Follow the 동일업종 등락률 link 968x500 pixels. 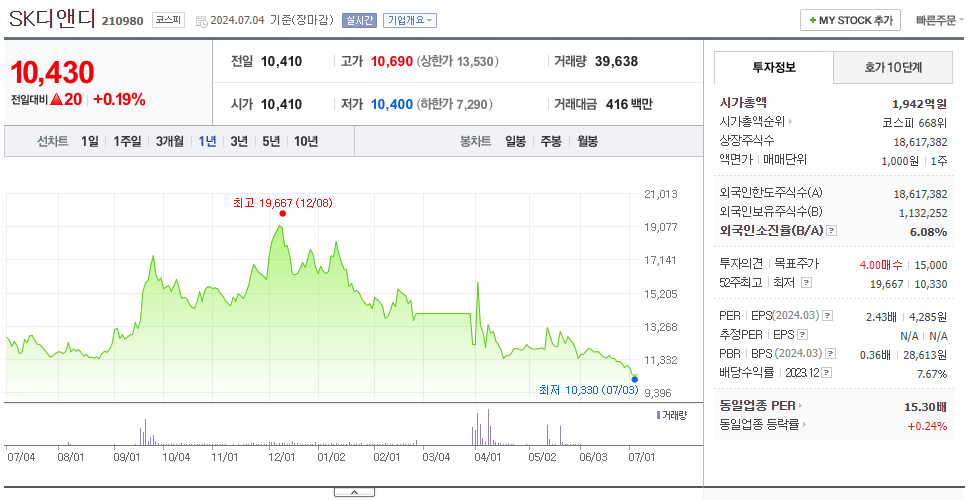tap(763, 425)
